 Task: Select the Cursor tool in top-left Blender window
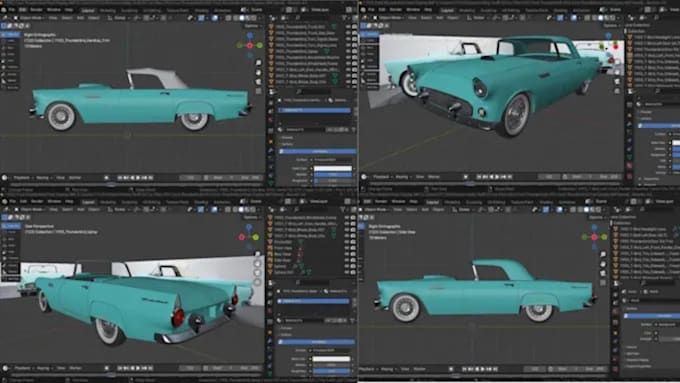[x=11, y=41]
